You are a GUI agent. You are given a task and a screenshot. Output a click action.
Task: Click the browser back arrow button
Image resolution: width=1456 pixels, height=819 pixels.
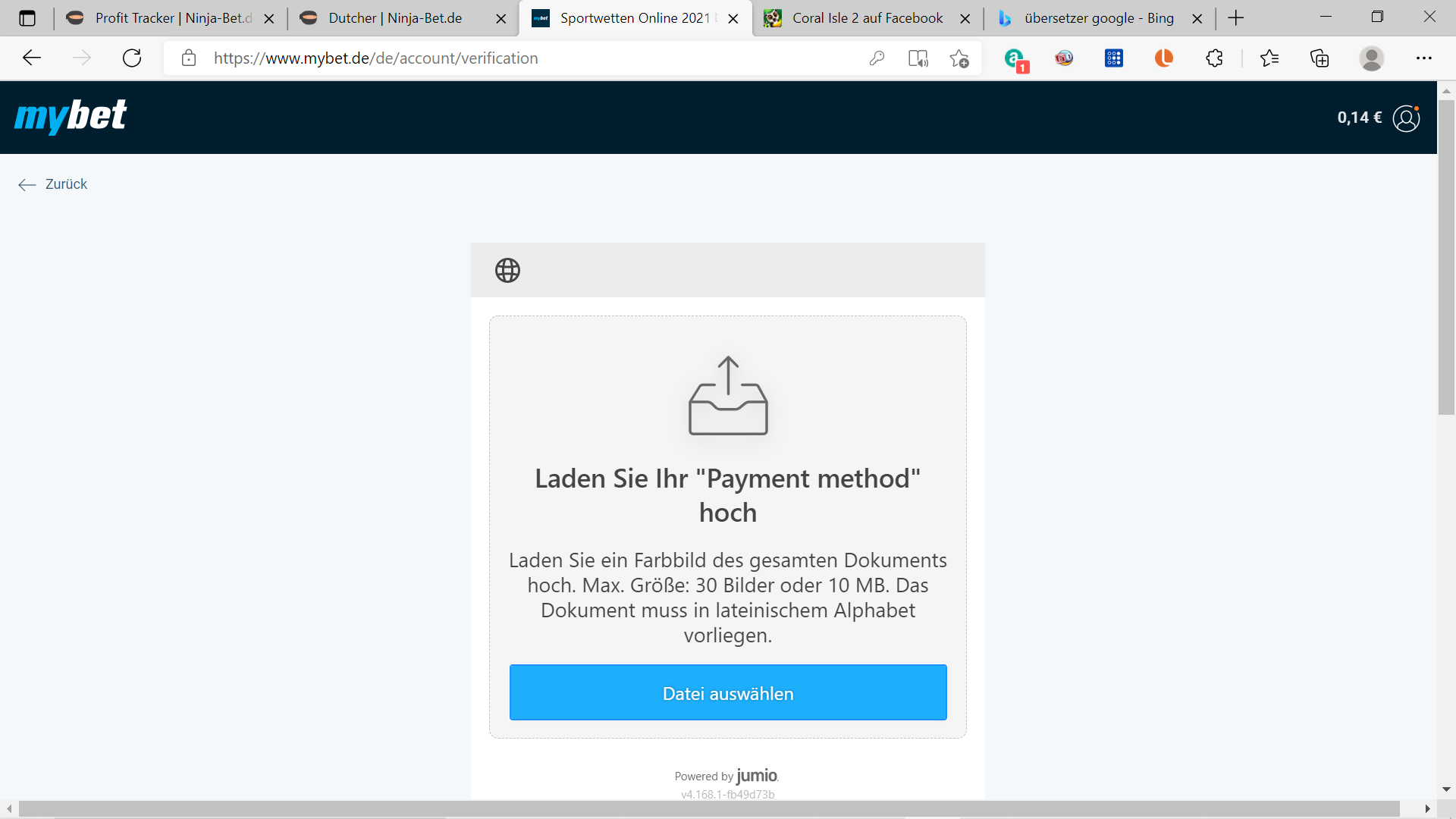coord(32,58)
